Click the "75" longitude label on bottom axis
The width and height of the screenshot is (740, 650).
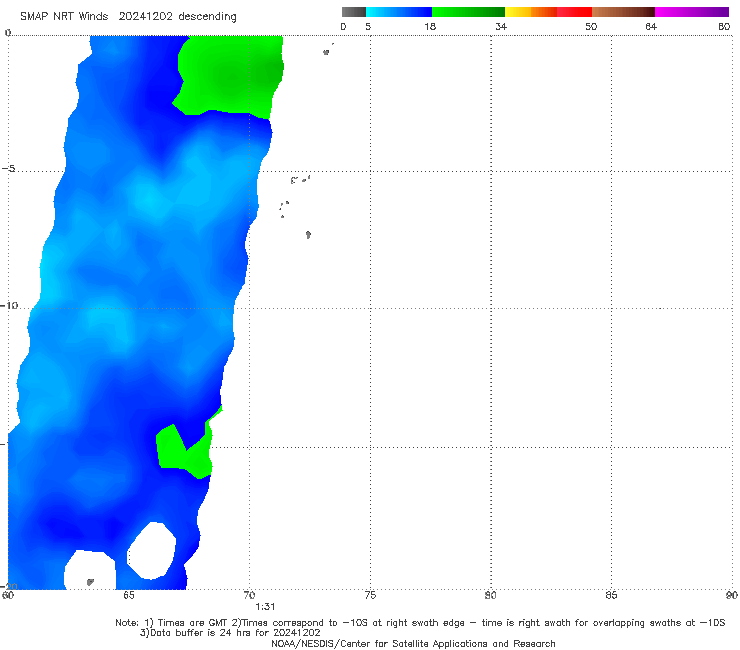(370, 595)
